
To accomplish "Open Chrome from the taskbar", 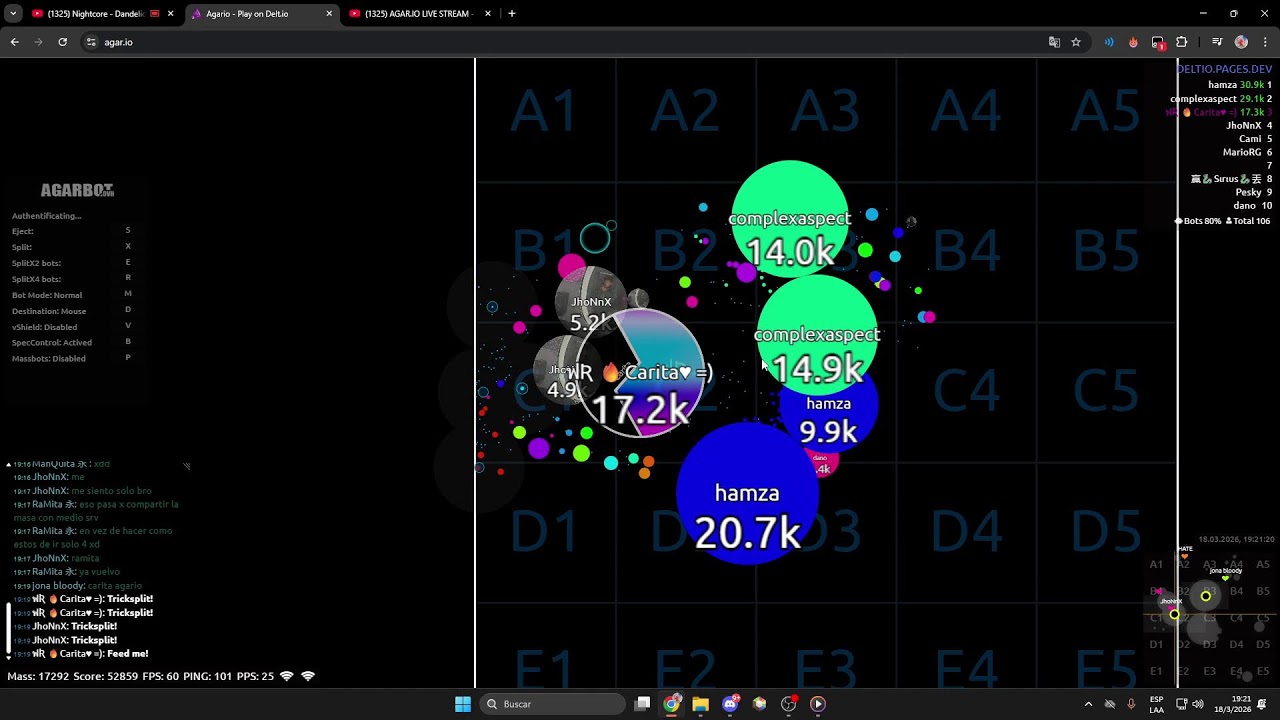I will pyautogui.click(x=672, y=704).
